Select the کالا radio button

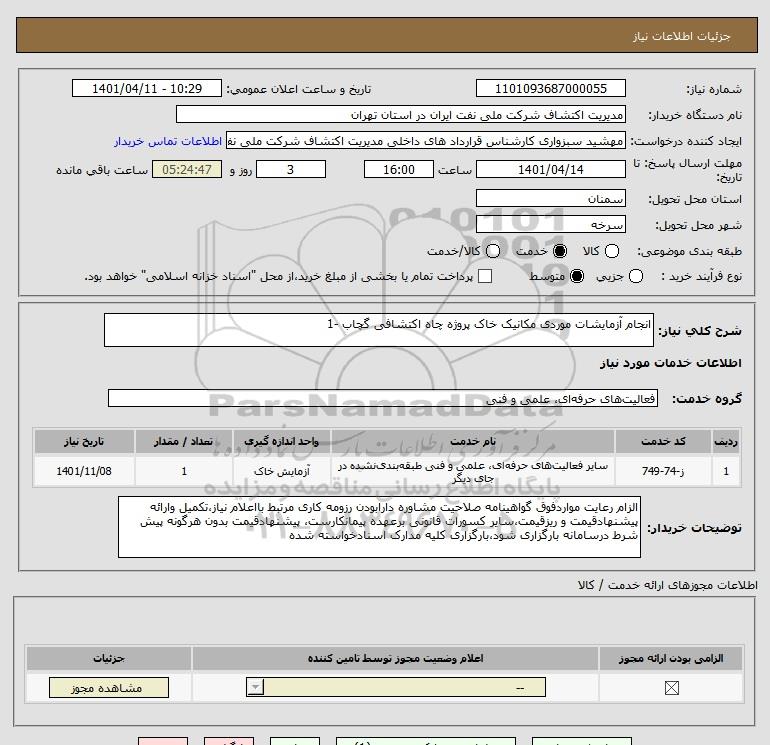click(611, 251)
